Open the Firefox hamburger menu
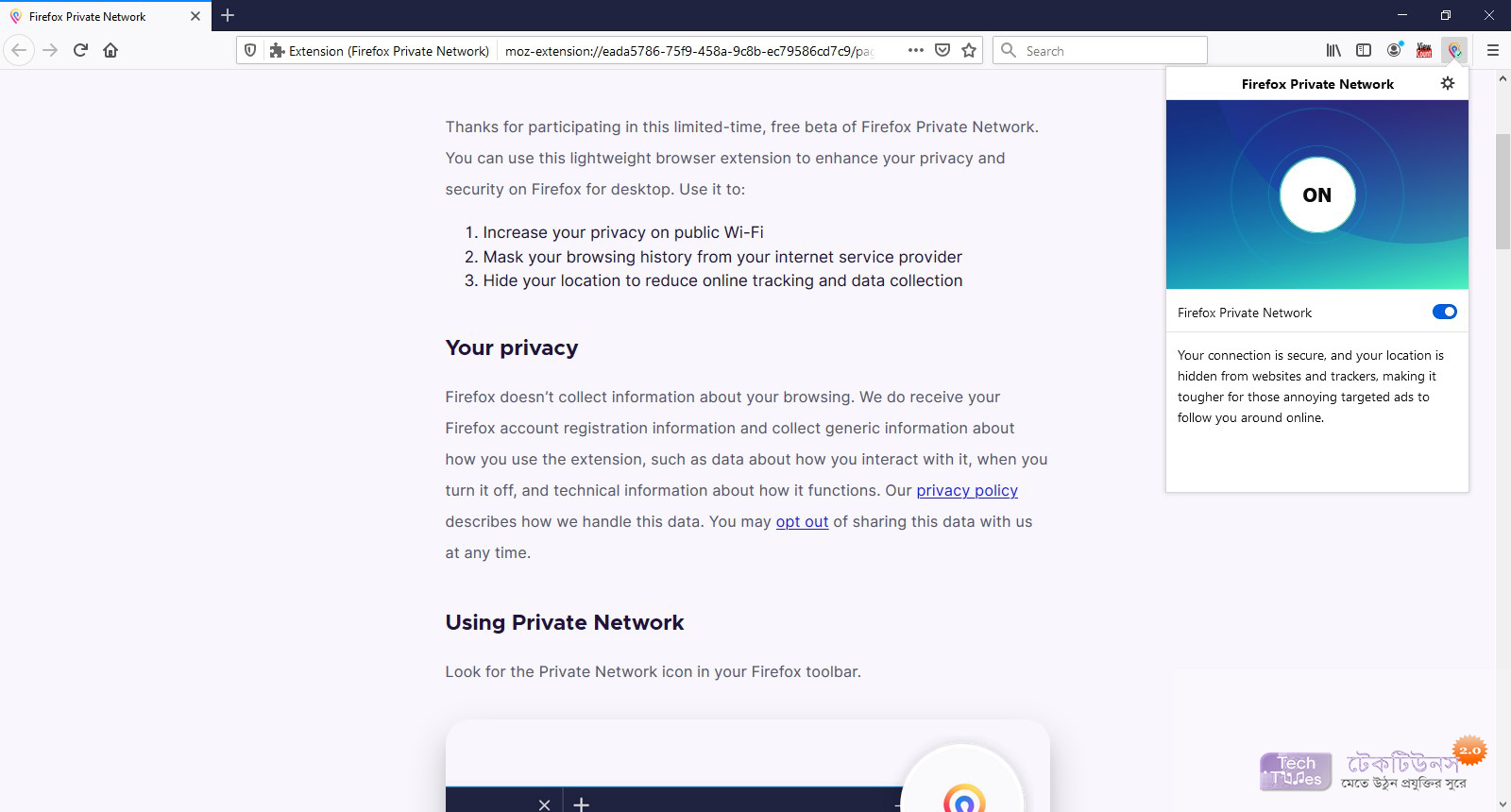 [1493, 50]
